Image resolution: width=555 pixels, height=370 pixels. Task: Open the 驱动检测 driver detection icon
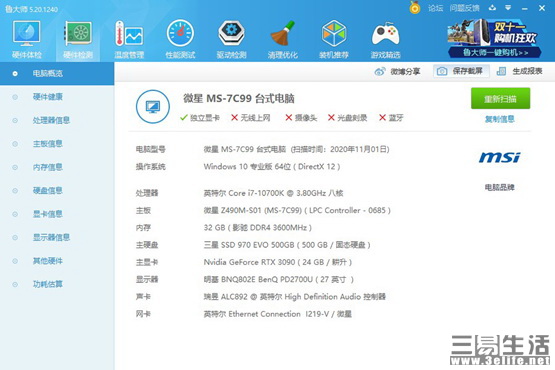(x=231, y=39)
